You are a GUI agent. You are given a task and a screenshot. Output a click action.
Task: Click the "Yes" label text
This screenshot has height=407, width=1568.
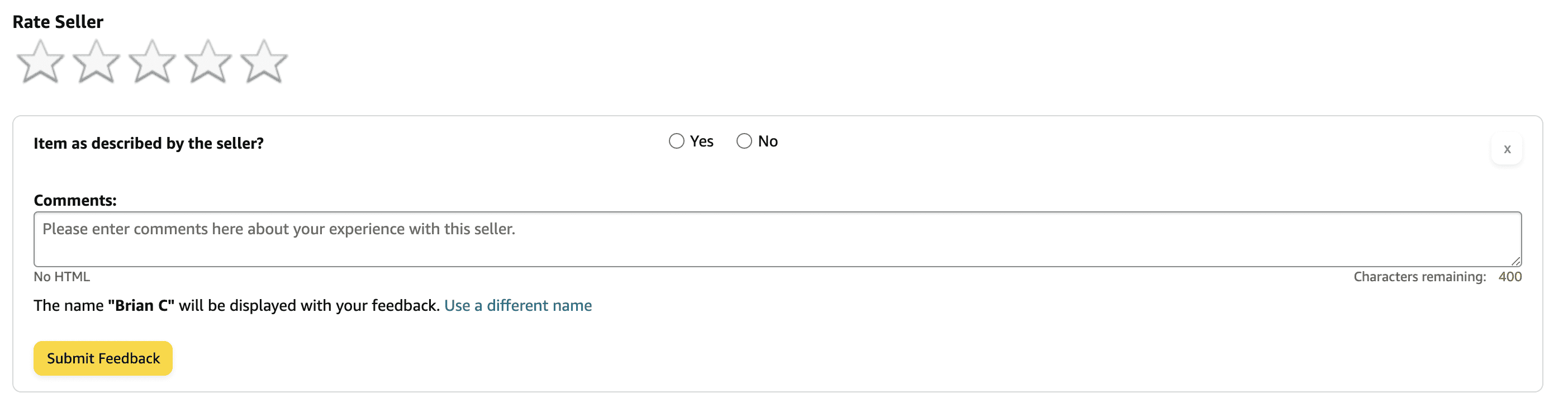(701, 141)
